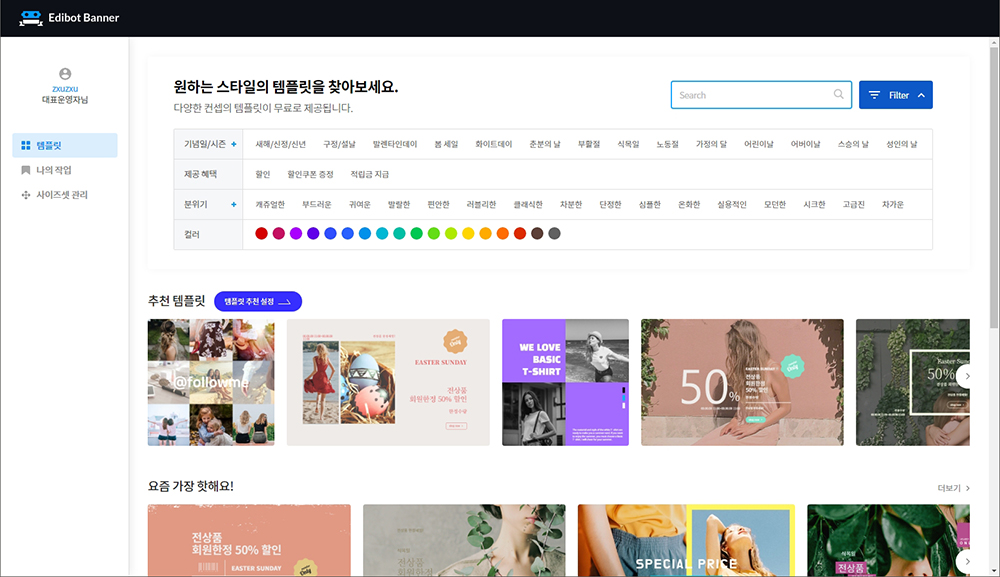Select the 노동절 tag
Viewport: 1000px width, 577px height.
(668, 144)
